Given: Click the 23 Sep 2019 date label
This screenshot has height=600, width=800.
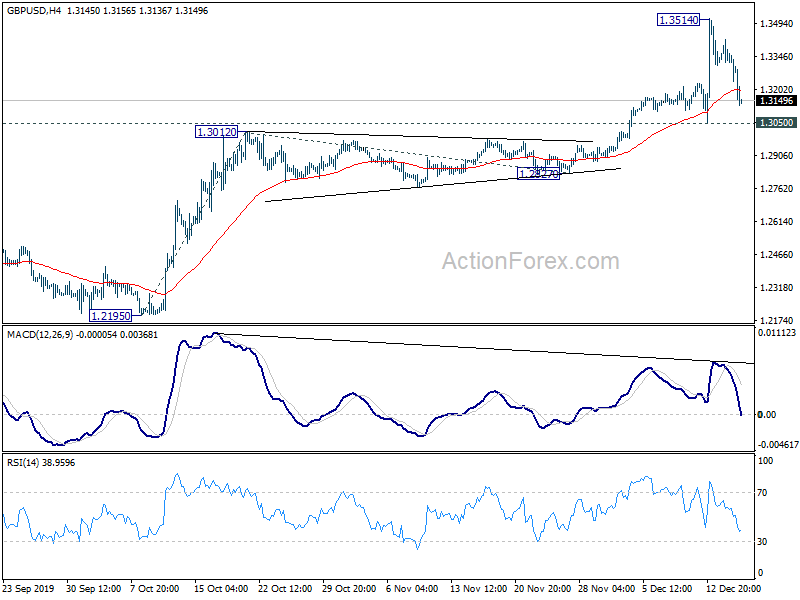Looking at the screenshot, I should 28,589.
